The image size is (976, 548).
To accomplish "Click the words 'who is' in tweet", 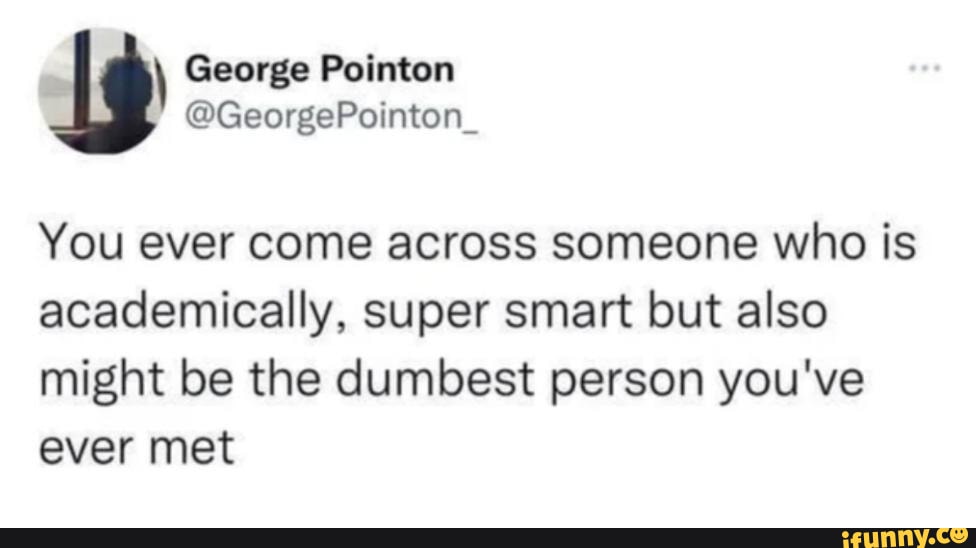I will (x=845, y=243).
